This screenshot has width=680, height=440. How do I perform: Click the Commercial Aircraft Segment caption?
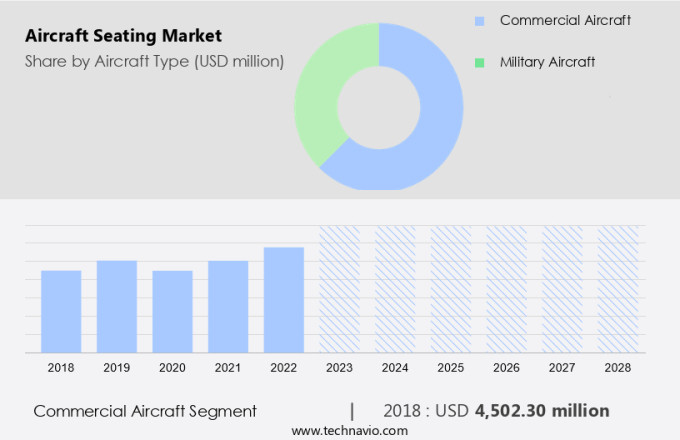pos(145,410)
